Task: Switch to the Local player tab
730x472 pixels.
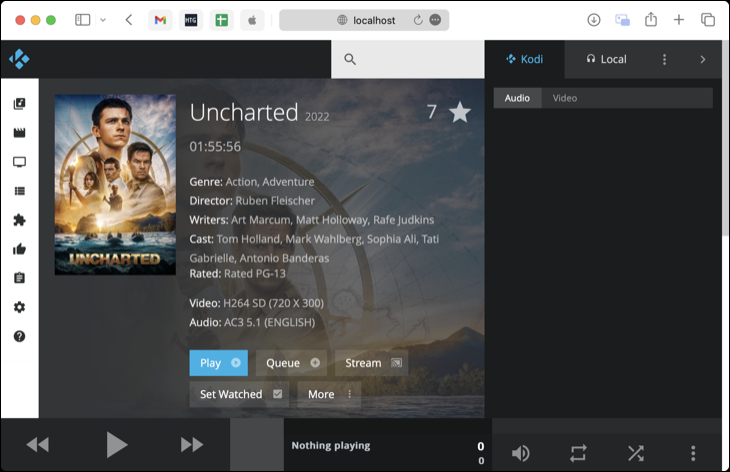Action: pos(607,59)
